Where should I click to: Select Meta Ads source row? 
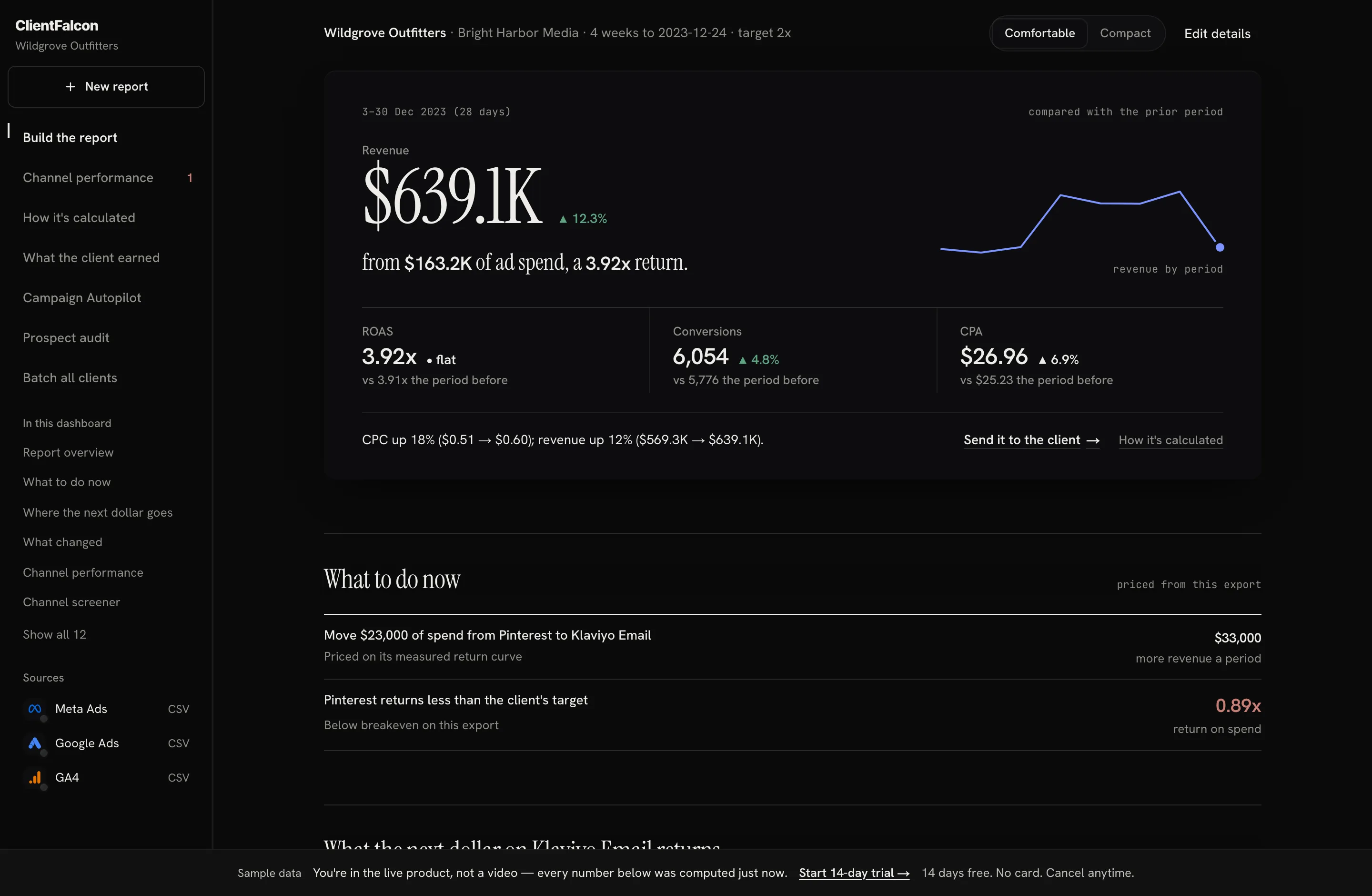pyautogui.click(x=106, y=709)
